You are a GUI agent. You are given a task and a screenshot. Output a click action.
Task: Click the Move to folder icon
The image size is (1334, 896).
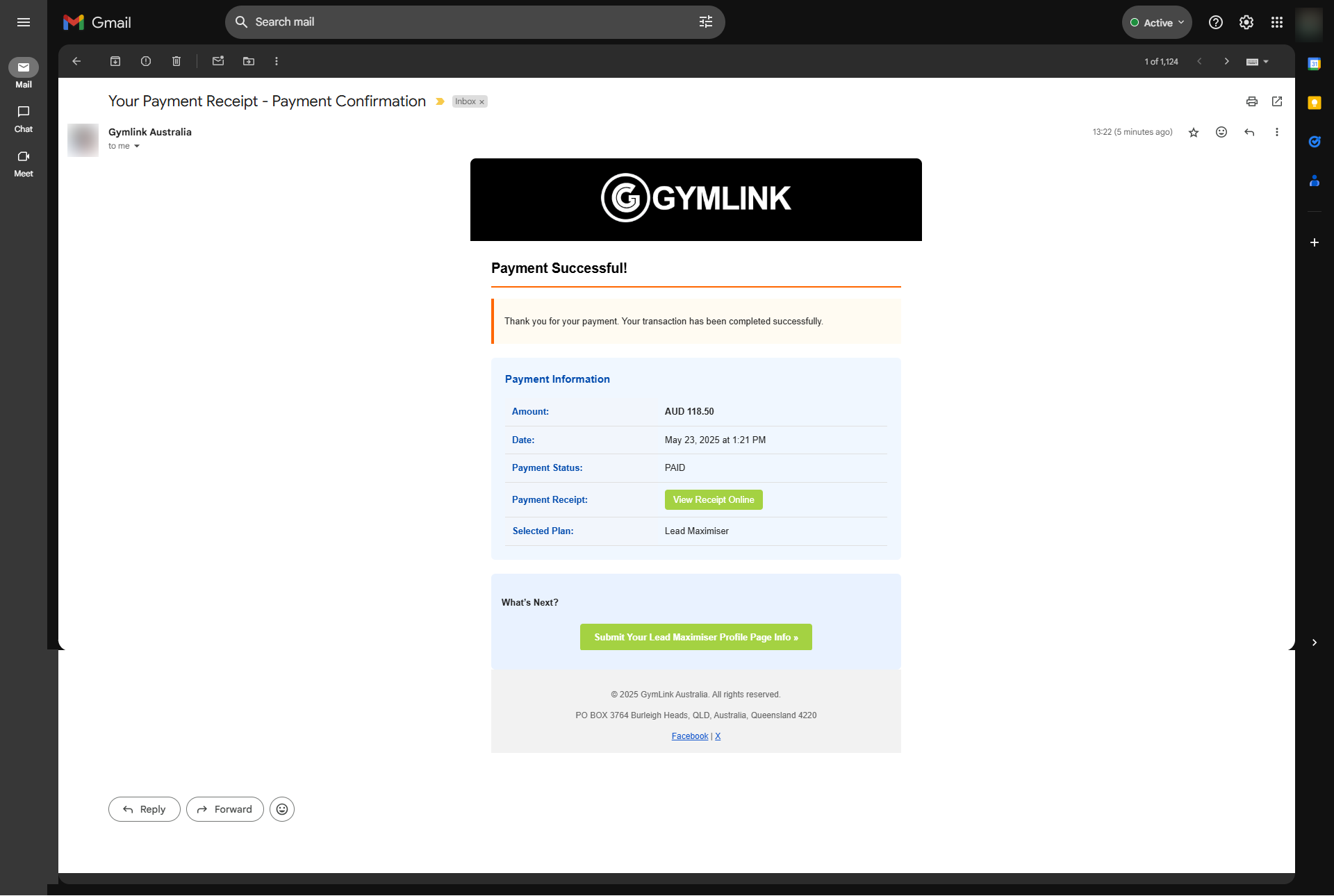point(249,61)
